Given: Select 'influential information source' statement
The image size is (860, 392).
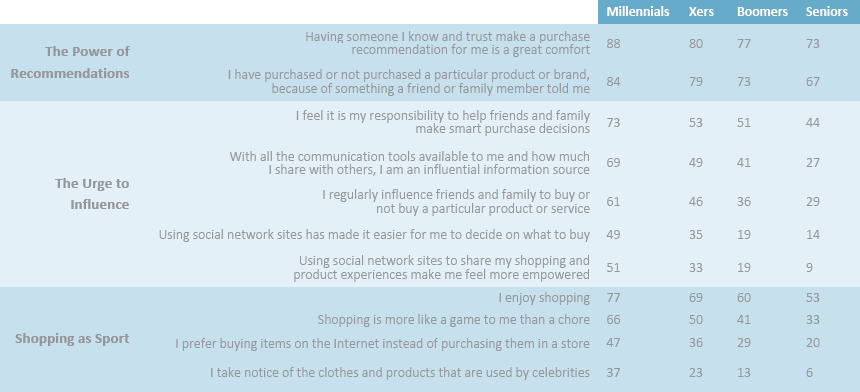Looking at the screenshot, I should click(x=410, y=163).
